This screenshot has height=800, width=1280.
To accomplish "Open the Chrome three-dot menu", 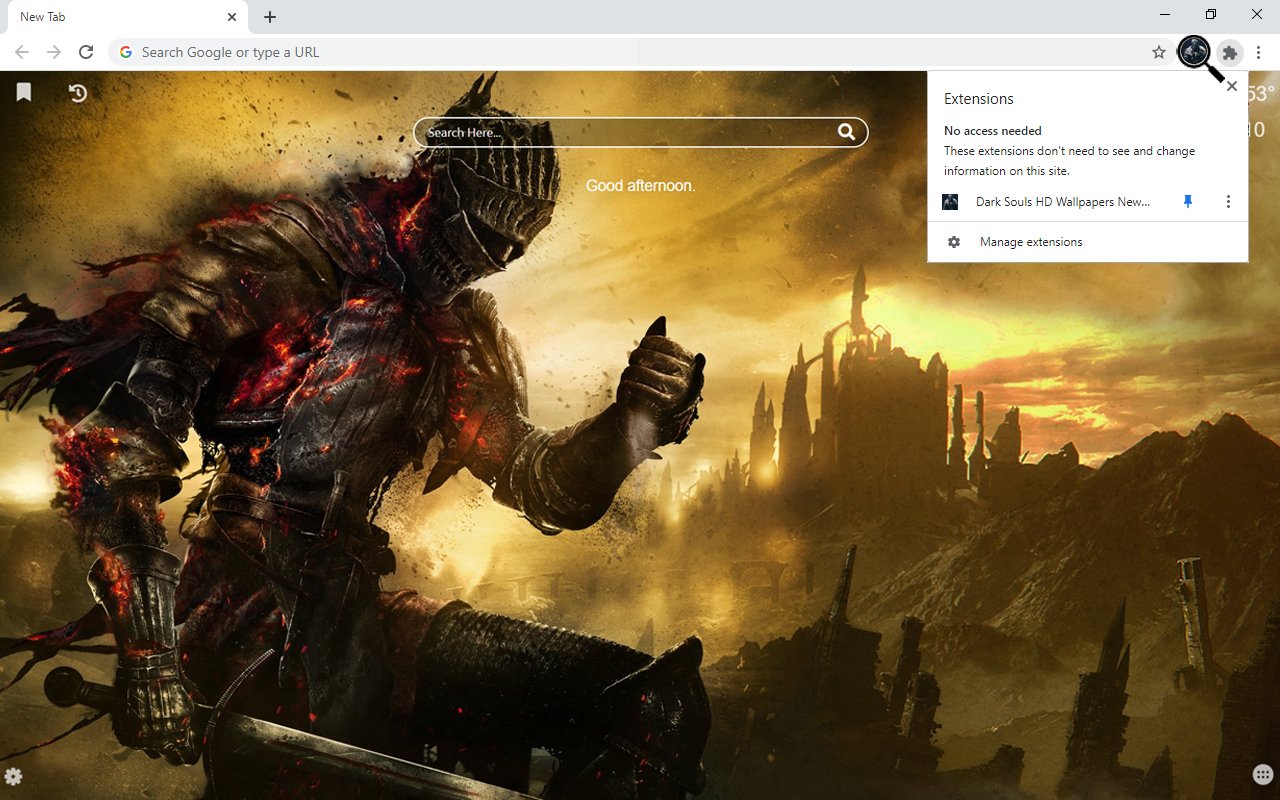I will click(1260, 52).
